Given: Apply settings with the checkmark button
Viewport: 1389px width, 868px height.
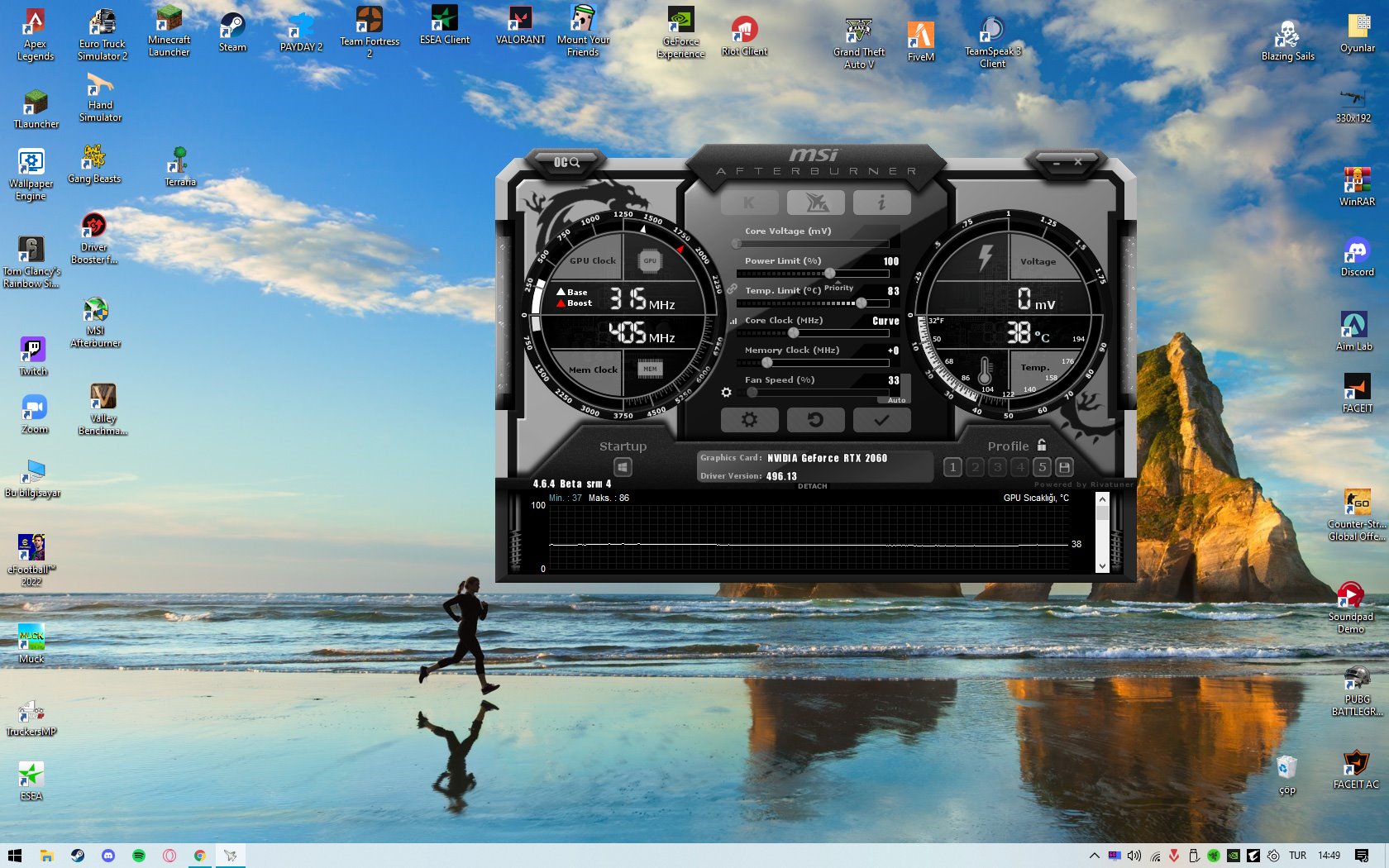Looking at the screenshot, I should tap(881, 420).
